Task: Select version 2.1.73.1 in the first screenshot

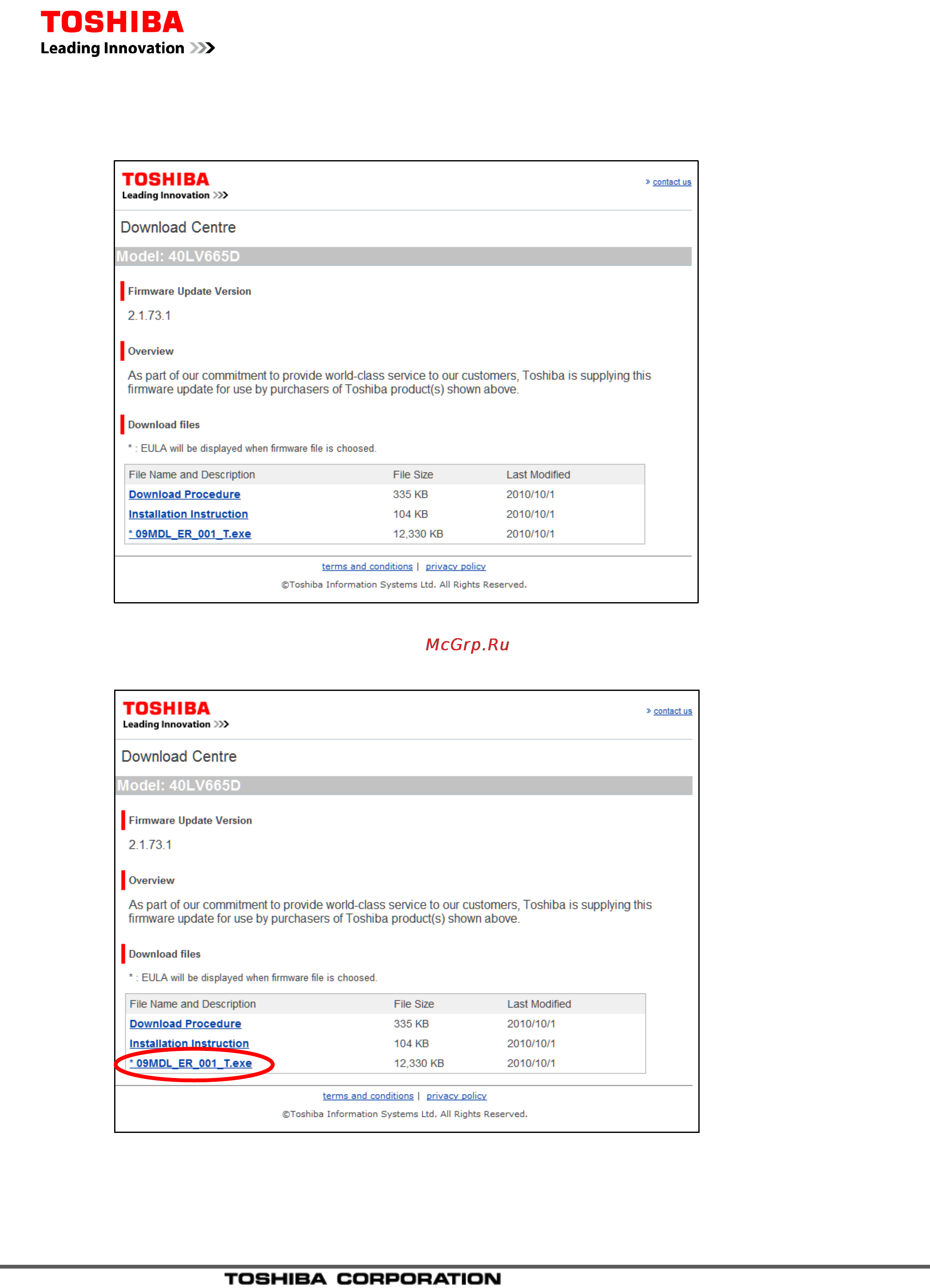Action: point(149,315)
